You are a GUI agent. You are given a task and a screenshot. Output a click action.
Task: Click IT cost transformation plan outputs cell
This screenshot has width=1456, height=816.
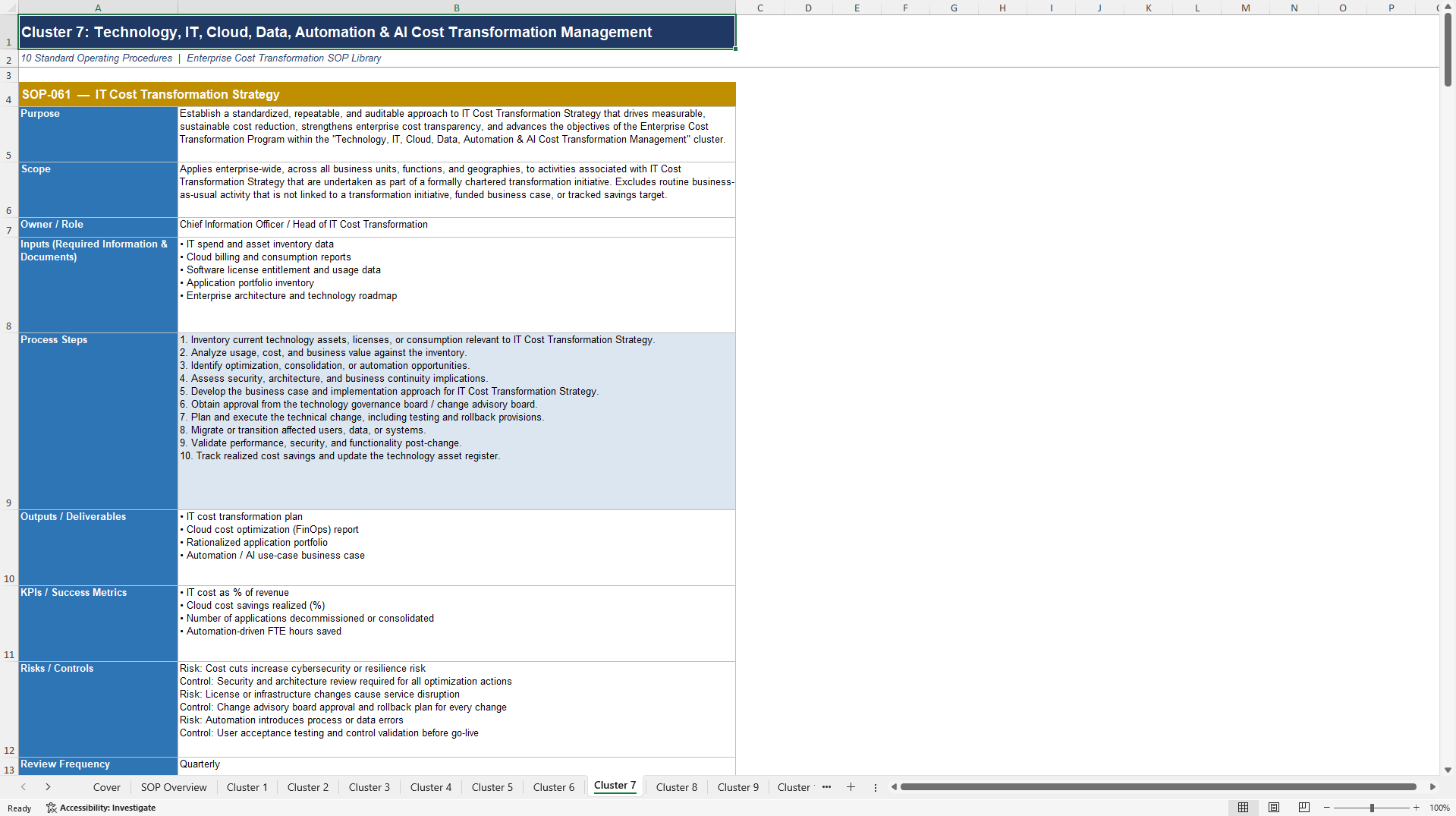click(x=457, y=547)
